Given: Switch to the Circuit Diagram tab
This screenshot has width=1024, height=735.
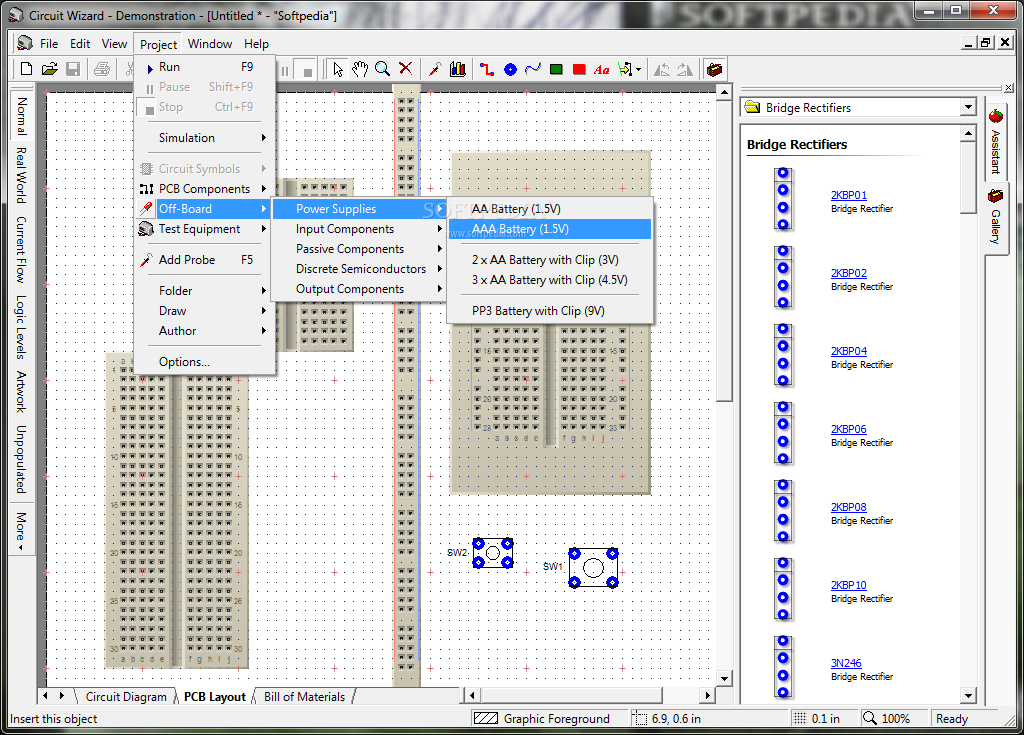Looking at the screenshot, I should click(126, 696).
